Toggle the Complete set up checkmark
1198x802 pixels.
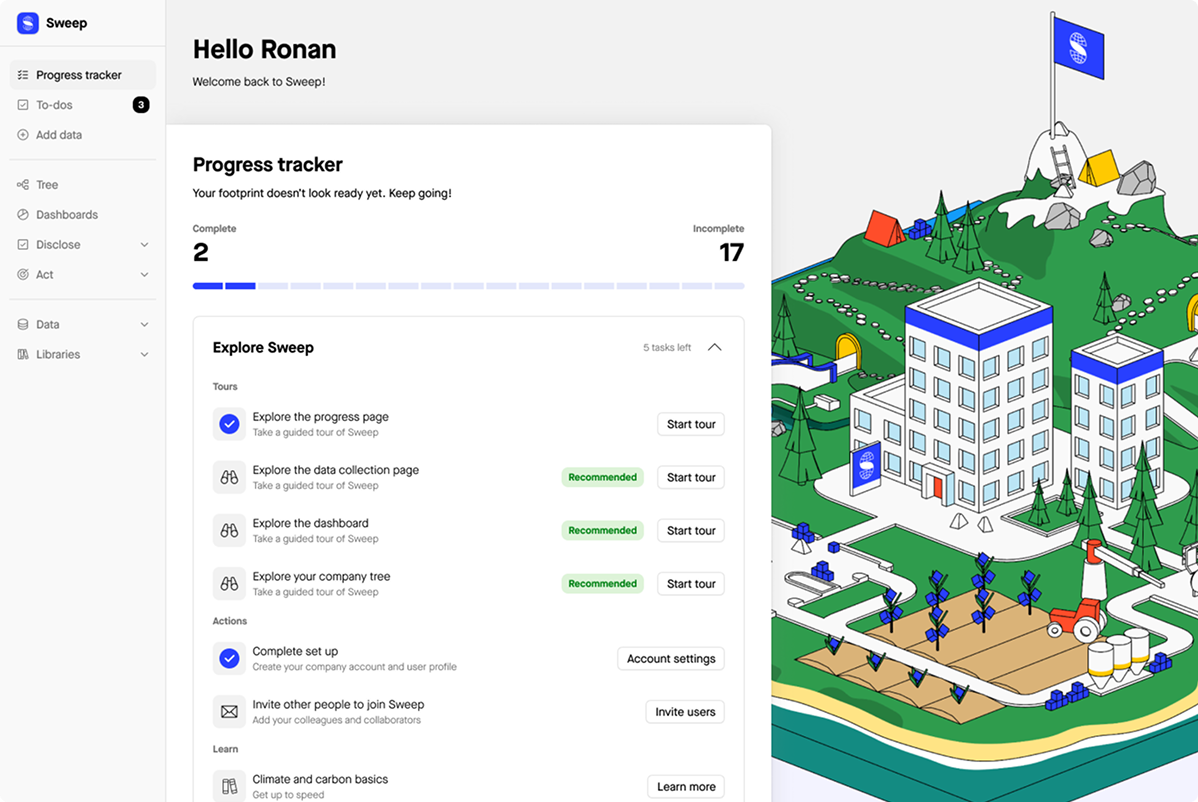(x=229, y=658)
